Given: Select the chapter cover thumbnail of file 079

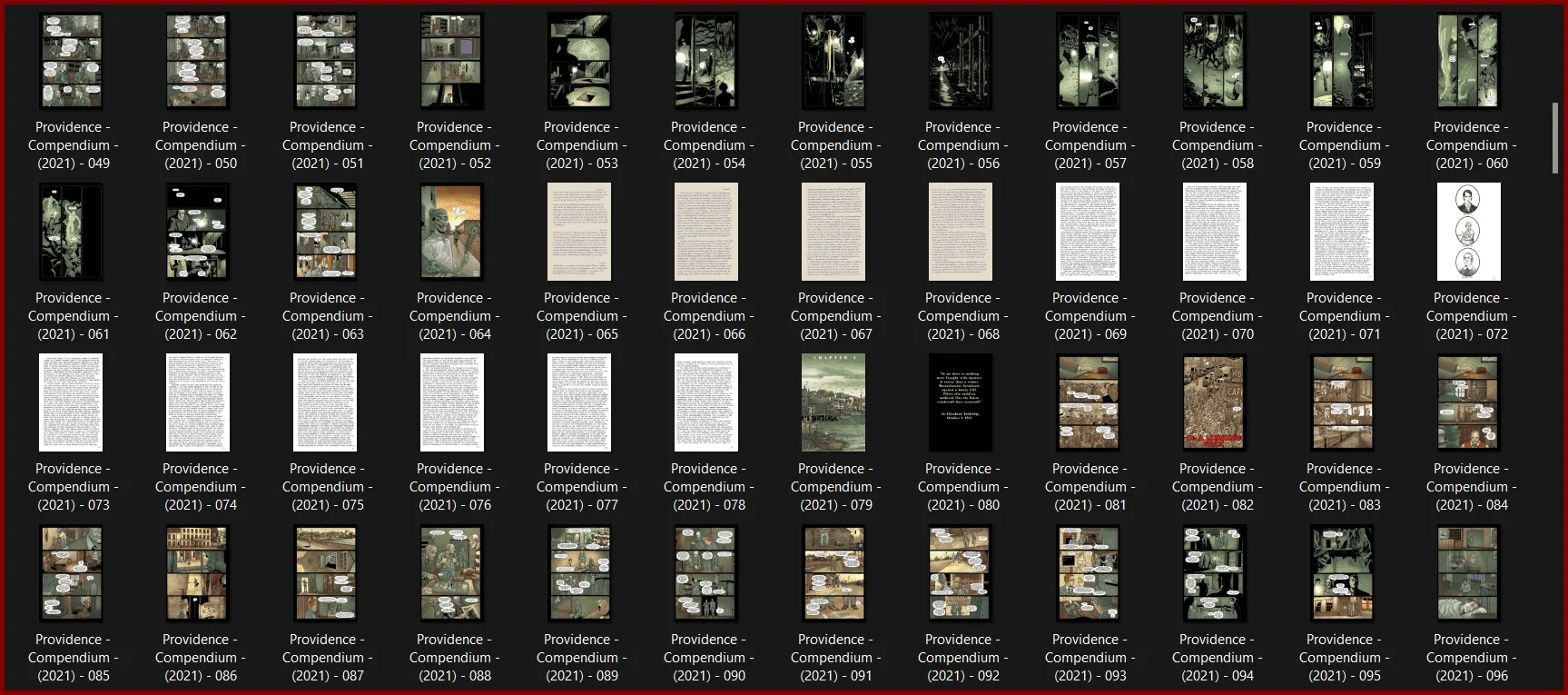Looking at the screenshot, I should [x=833, y=402].
